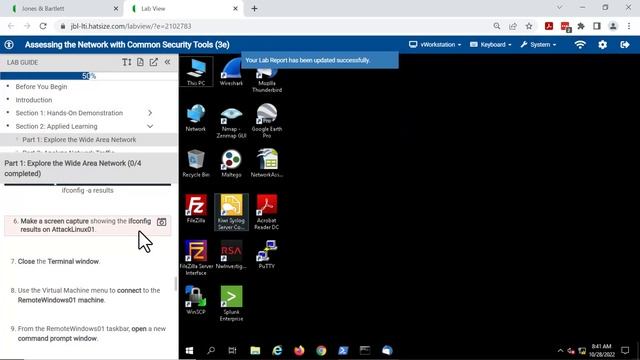Click the Lab Report updated notification
This screenshot has height=360, width=640.
[320, 60]
